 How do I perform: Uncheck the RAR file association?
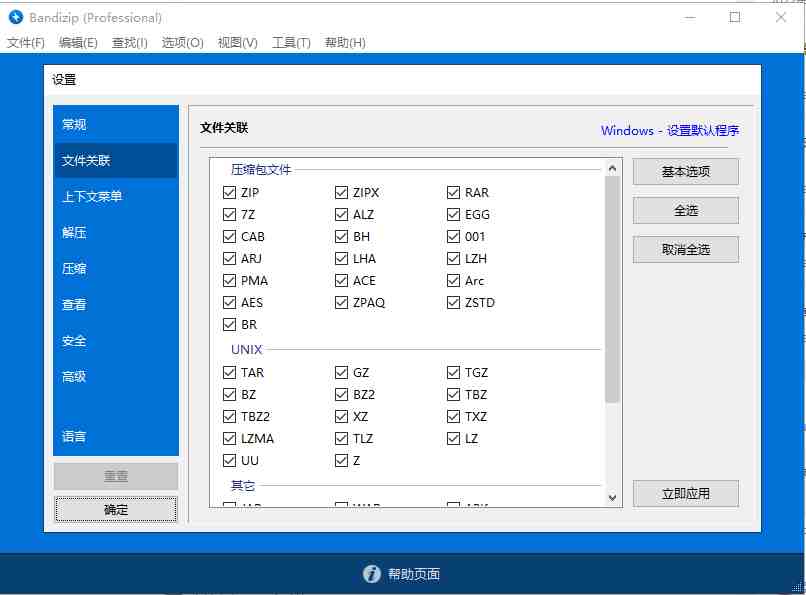(454, 192)
